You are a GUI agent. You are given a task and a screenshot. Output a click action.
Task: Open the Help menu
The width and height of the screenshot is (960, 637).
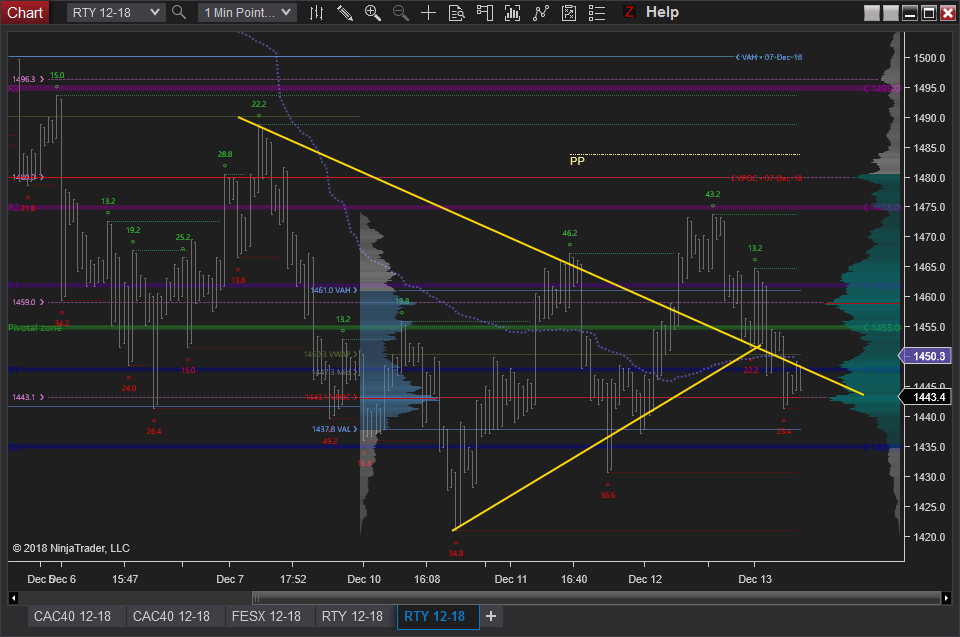click(662, 12)
